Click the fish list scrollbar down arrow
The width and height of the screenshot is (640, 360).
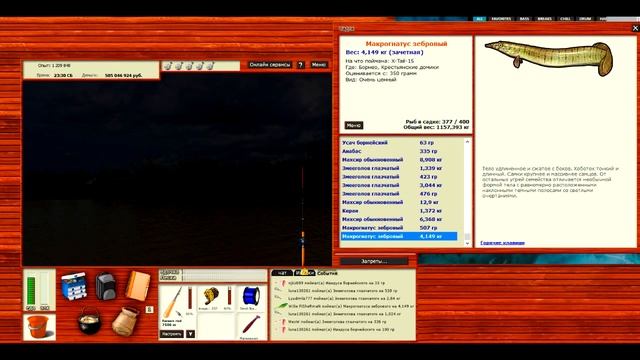coord(467,243)
